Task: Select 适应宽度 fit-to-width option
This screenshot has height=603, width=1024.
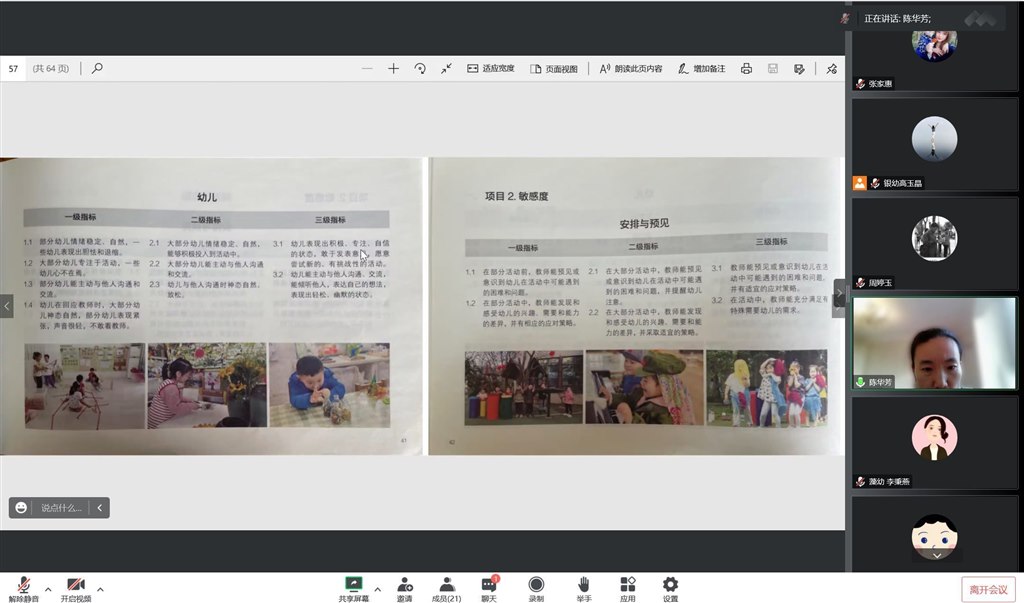Action: pos(490,69)
